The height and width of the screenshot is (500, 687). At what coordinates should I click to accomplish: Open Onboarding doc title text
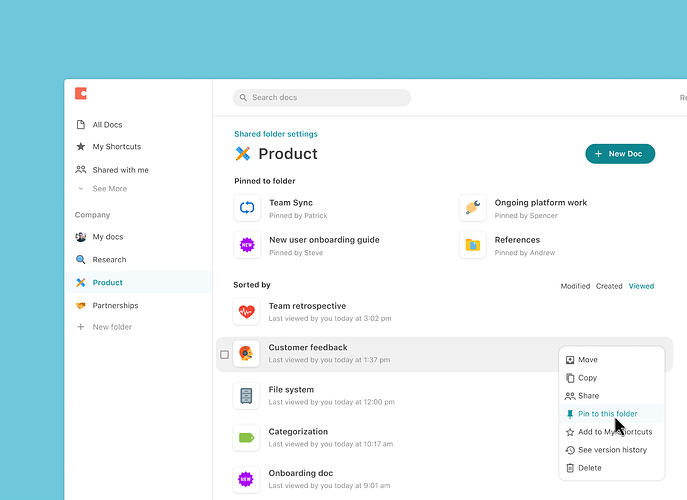click(301, 473)
